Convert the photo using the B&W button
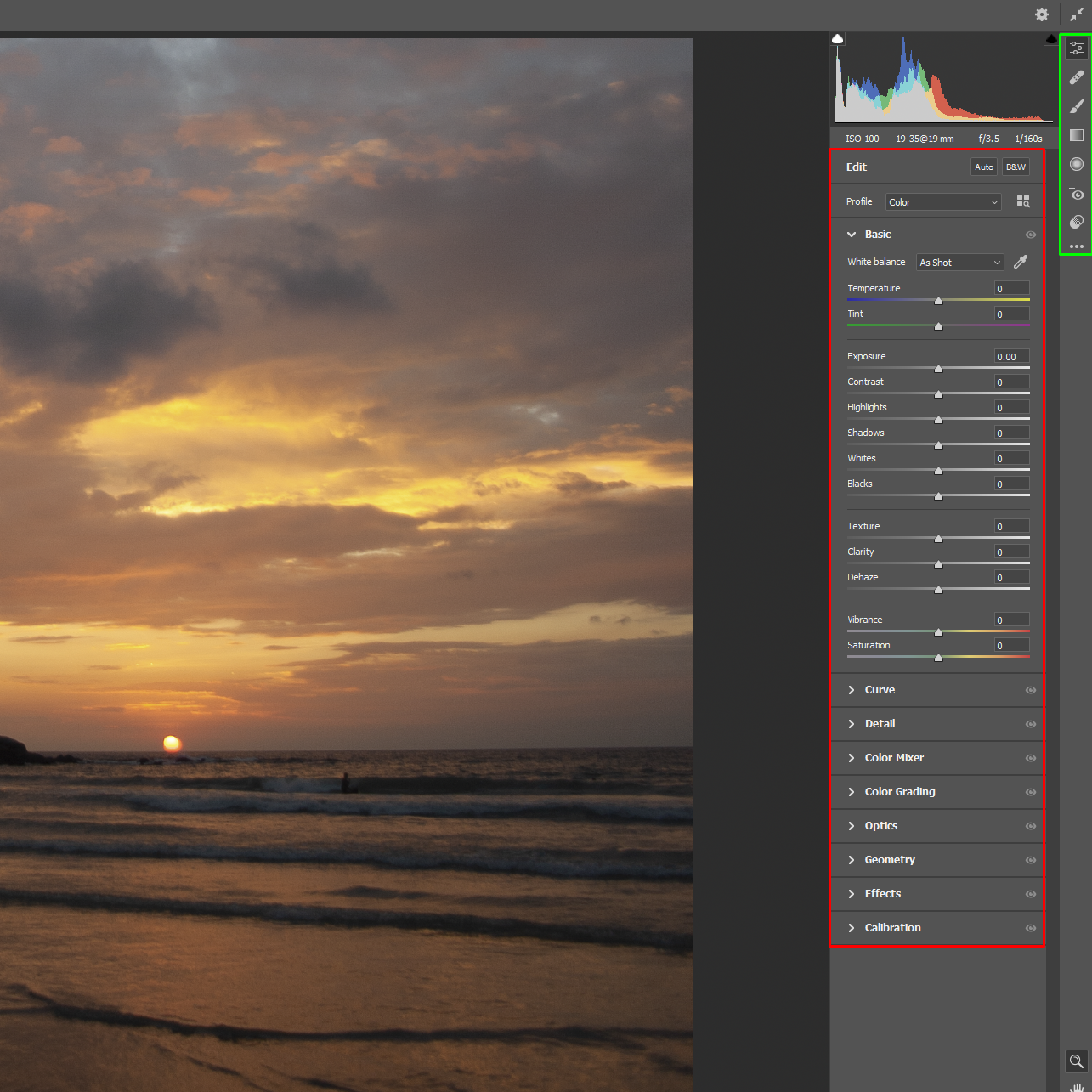Screen dimensions: 1092x1092 [x=1015, y=167]
